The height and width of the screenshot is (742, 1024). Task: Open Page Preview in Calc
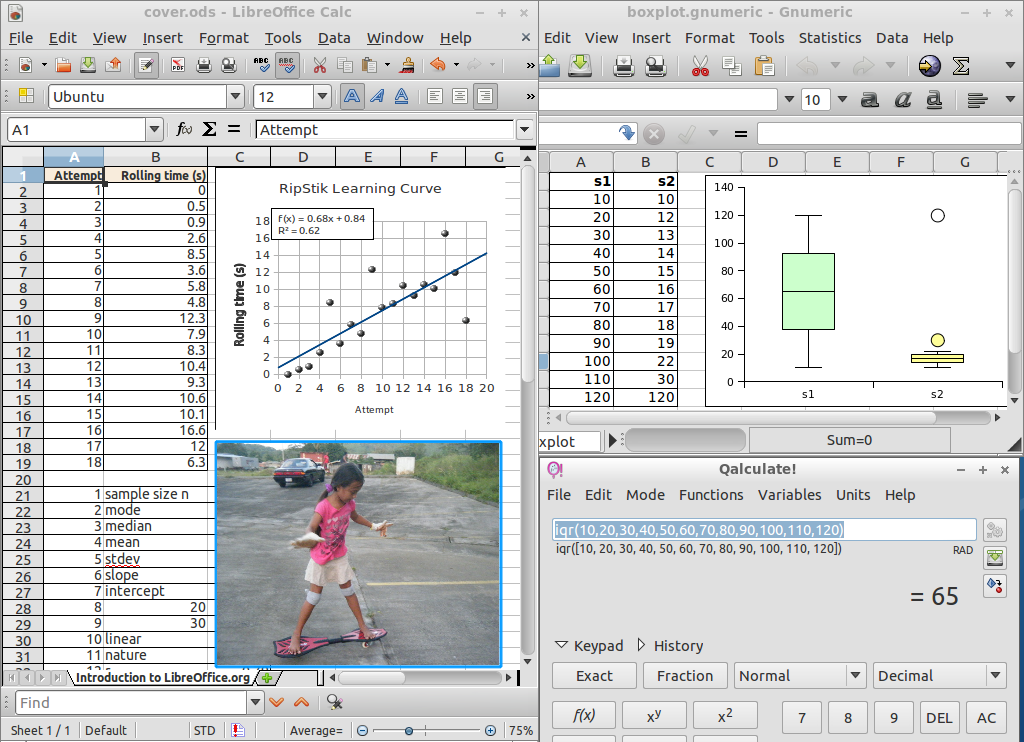(x=229, y=65)
